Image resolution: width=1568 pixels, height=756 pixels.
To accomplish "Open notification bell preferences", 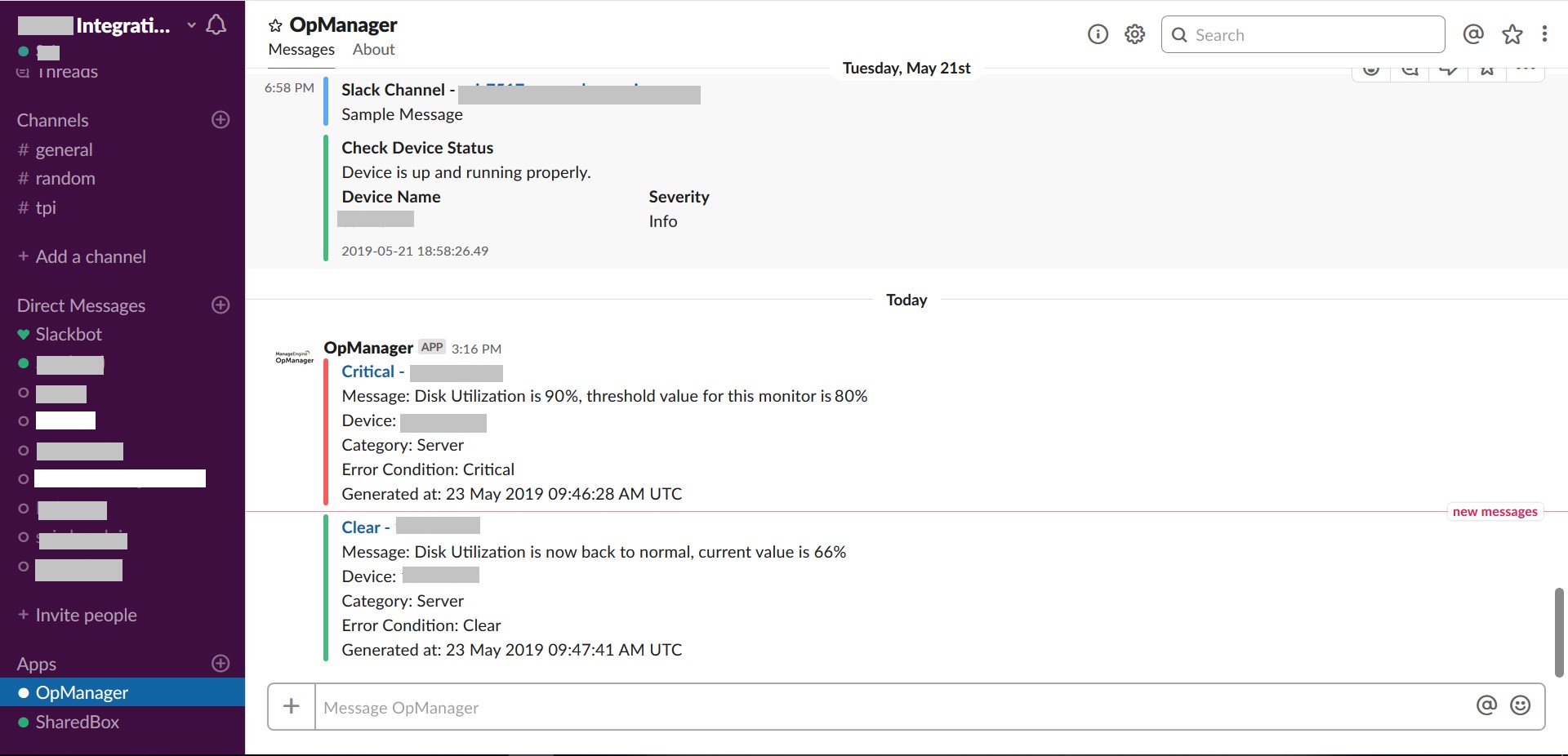I will [x=216, y=25].
